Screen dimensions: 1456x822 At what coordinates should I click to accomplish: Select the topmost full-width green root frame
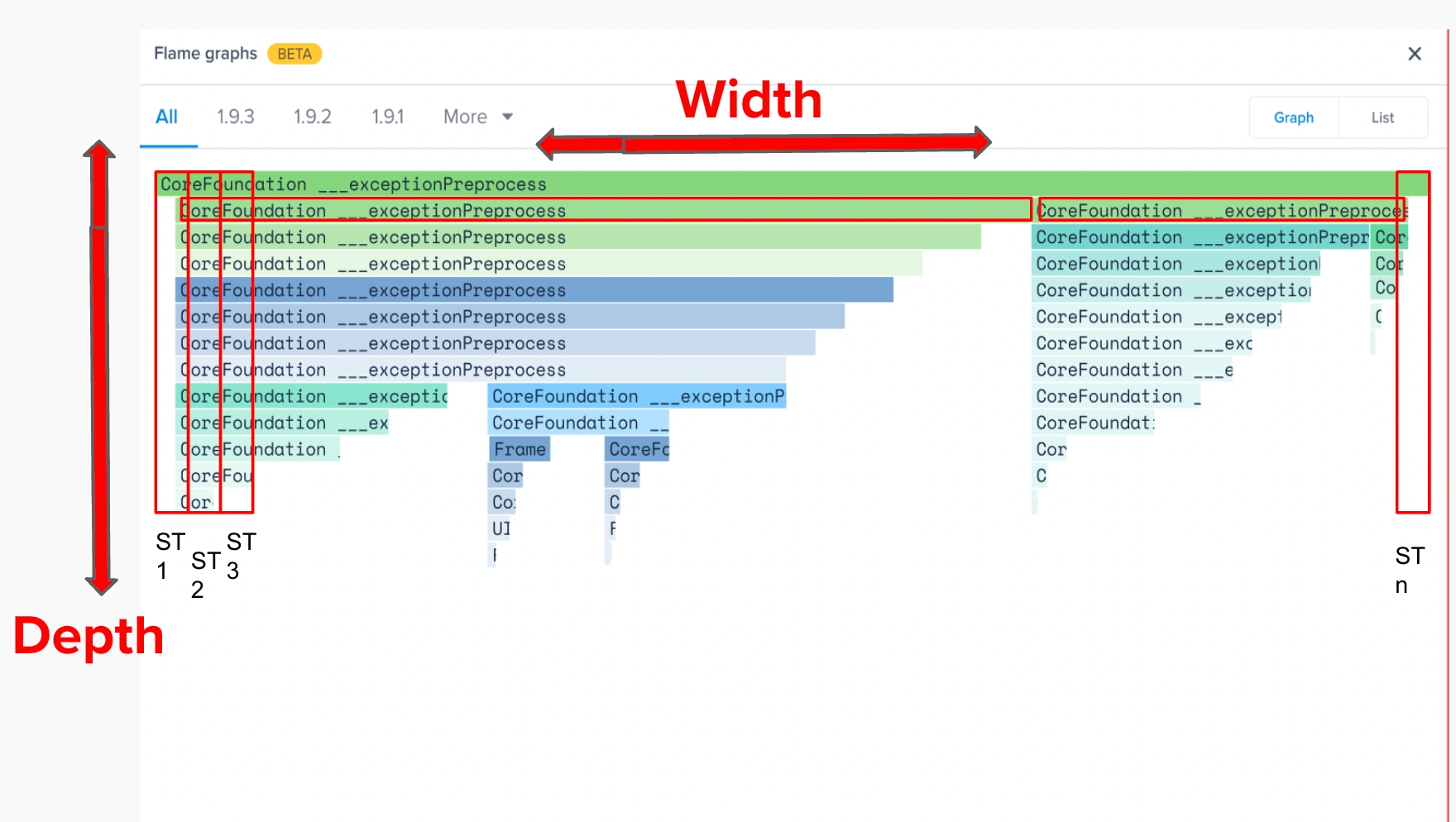tap(745, 184)
